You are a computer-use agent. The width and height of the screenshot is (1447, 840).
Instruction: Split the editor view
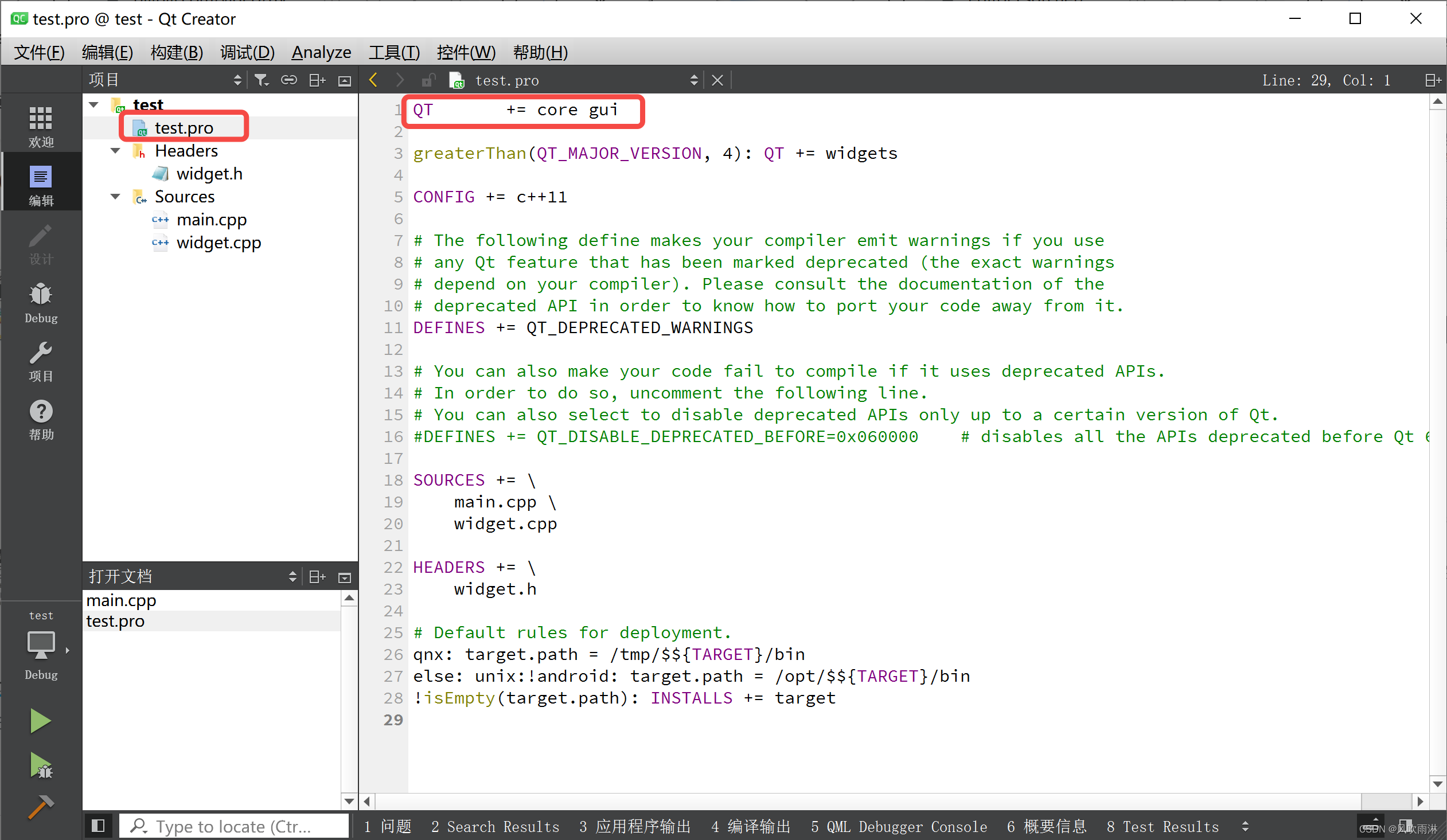pyautogui.click(x=1433, y=80)
